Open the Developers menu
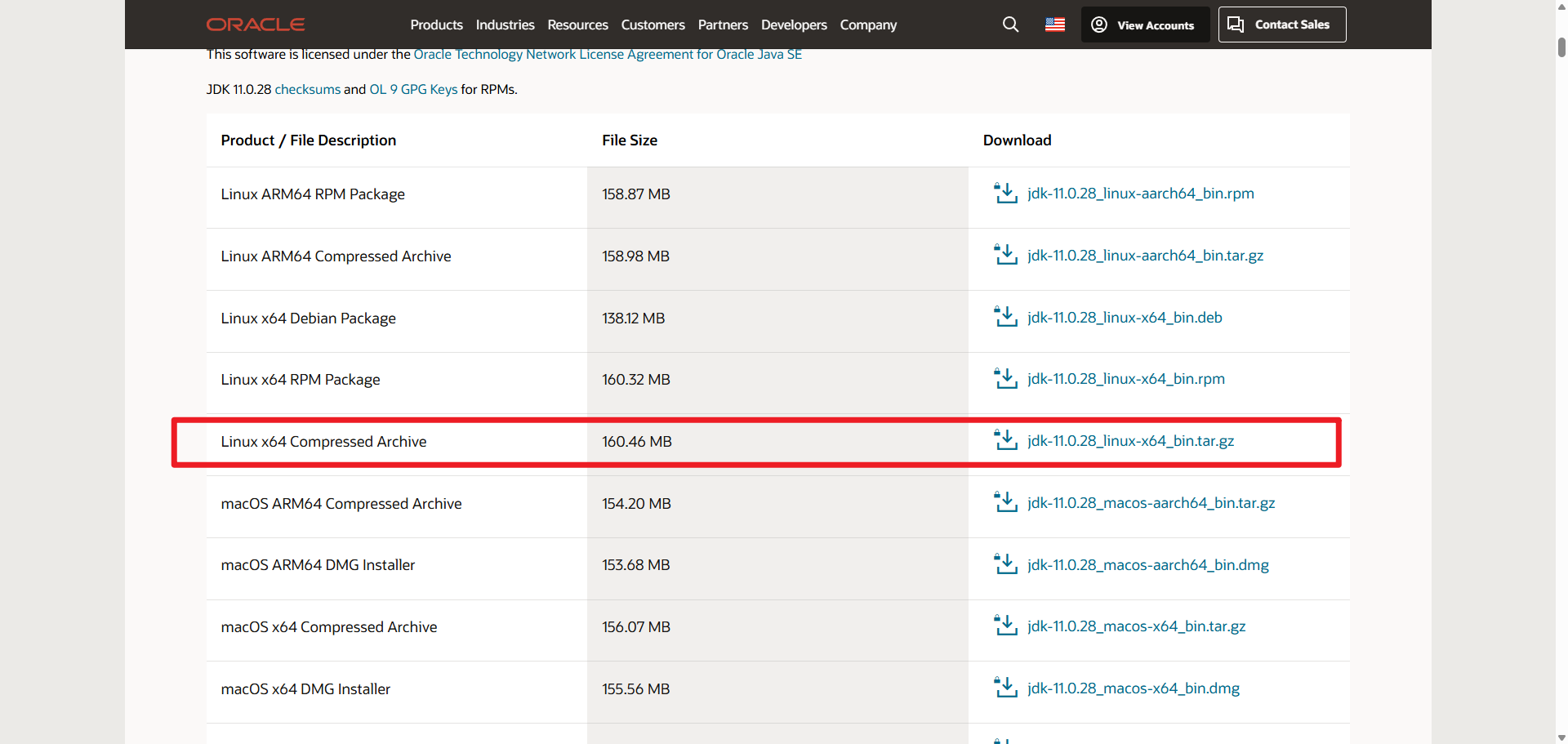Image resolution: width=1568 pixels, height=744 pixels. [794, 25]
